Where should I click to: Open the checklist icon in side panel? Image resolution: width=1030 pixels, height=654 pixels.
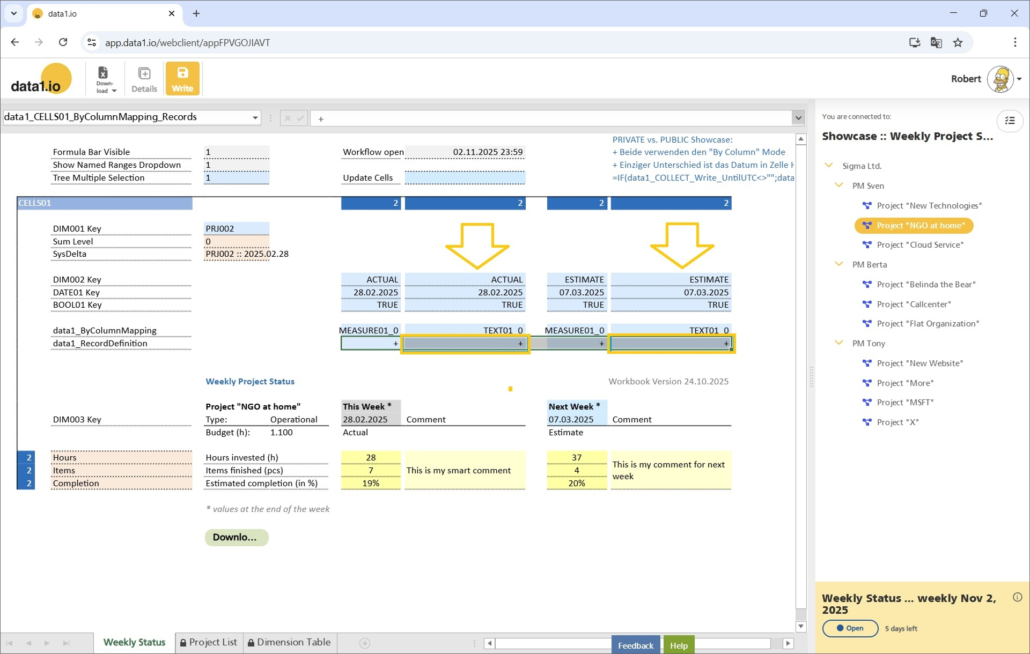1010,120
